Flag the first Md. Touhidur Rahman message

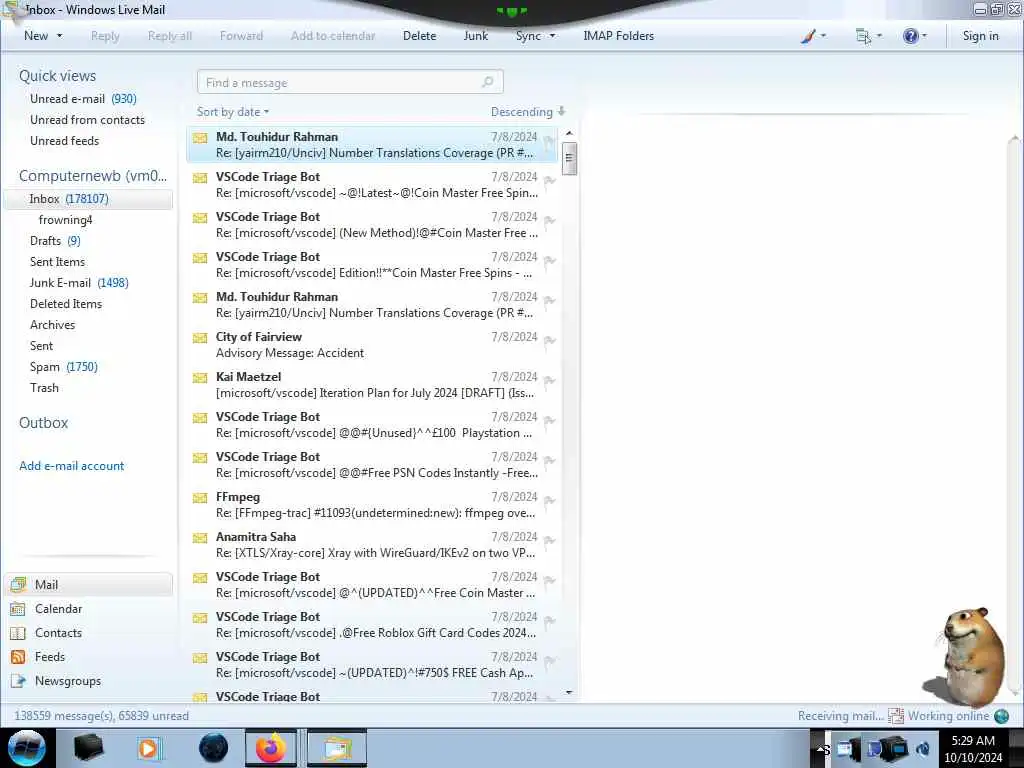549,140
